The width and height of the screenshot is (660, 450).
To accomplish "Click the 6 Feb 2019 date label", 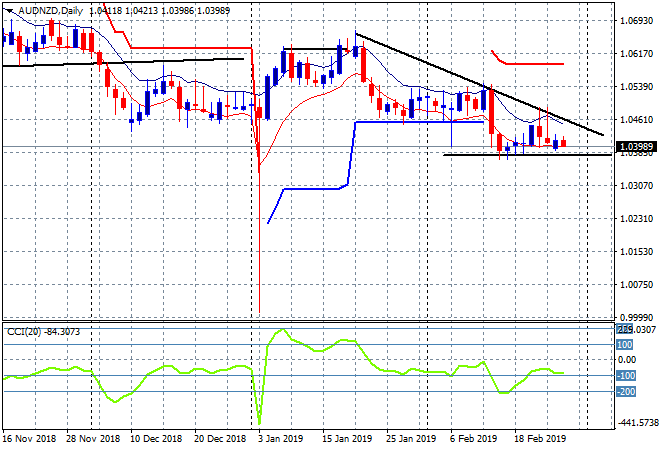I will [473, 438].
